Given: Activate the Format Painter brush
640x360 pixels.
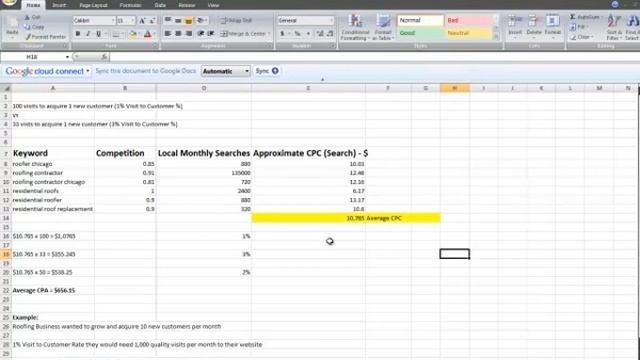Looking at the screenshot, I should click(x=45, y=37).
